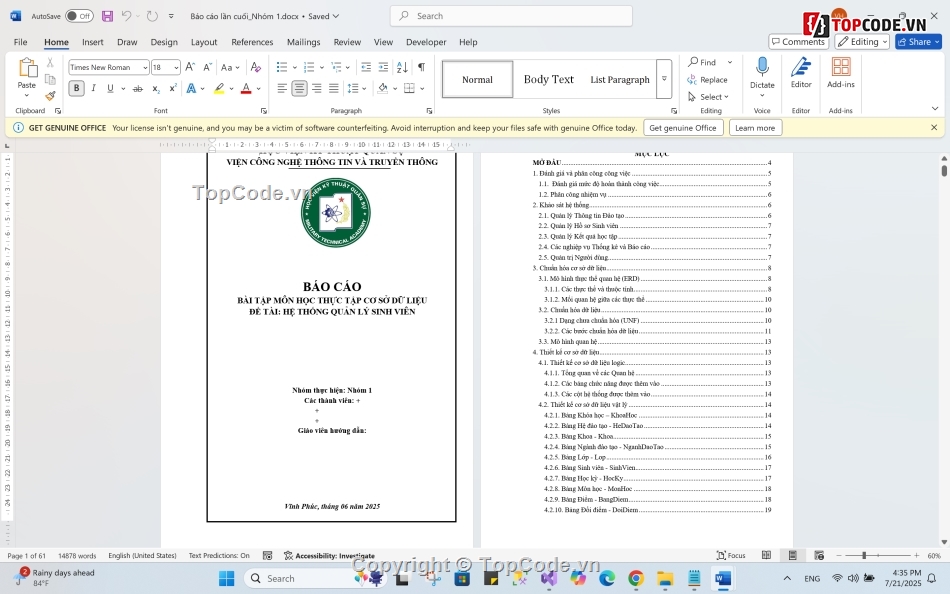950x594 pixels.
Task: Open the References tab
Action: coord(252,42)
